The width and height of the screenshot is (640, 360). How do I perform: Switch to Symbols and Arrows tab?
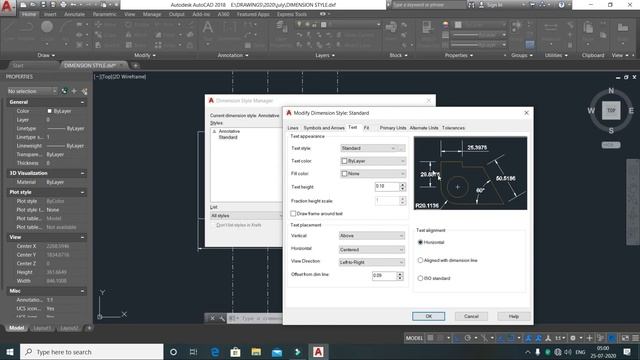tap(324, 128)
